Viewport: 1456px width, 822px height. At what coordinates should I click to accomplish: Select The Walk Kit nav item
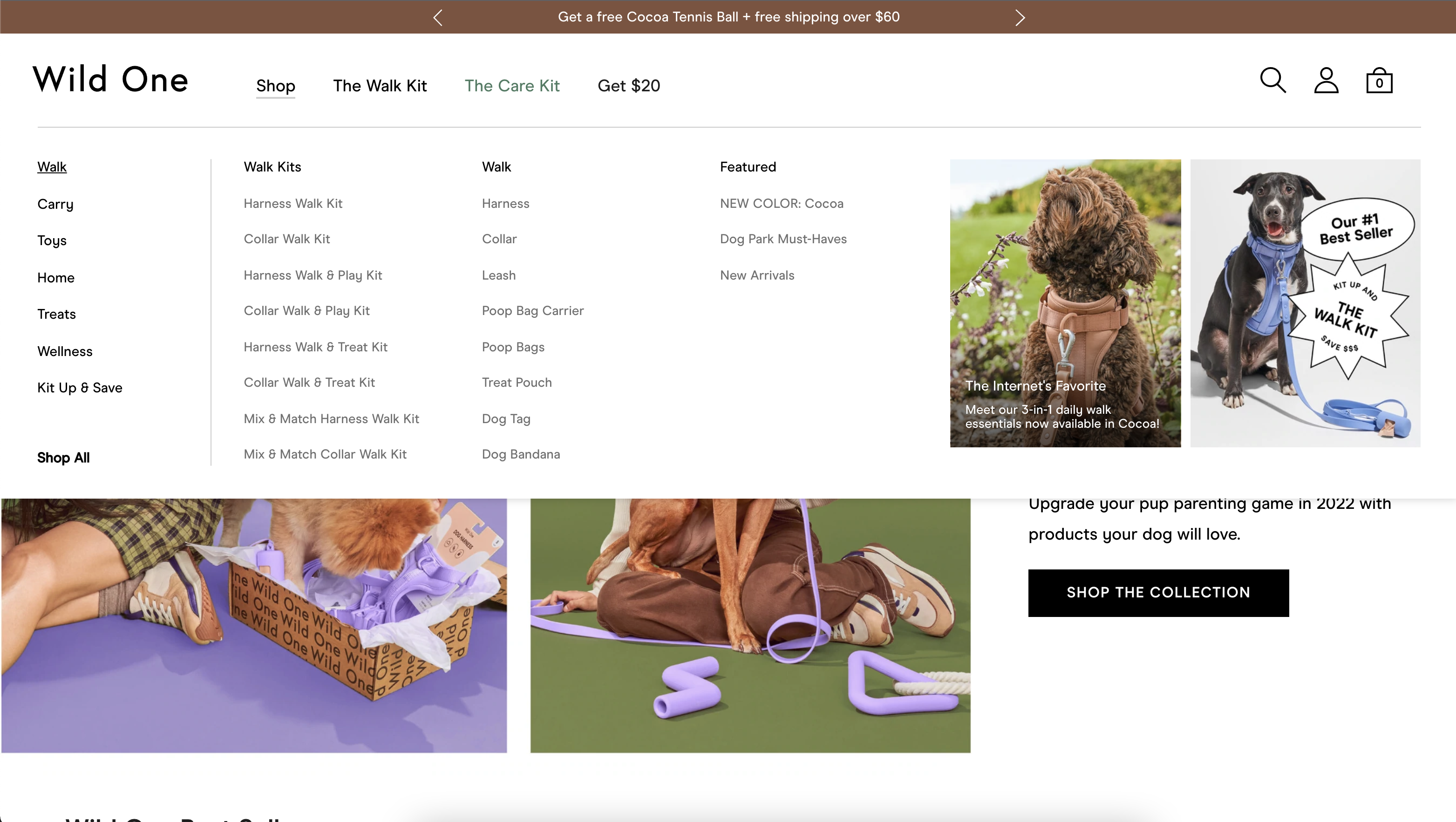[380, 86]
